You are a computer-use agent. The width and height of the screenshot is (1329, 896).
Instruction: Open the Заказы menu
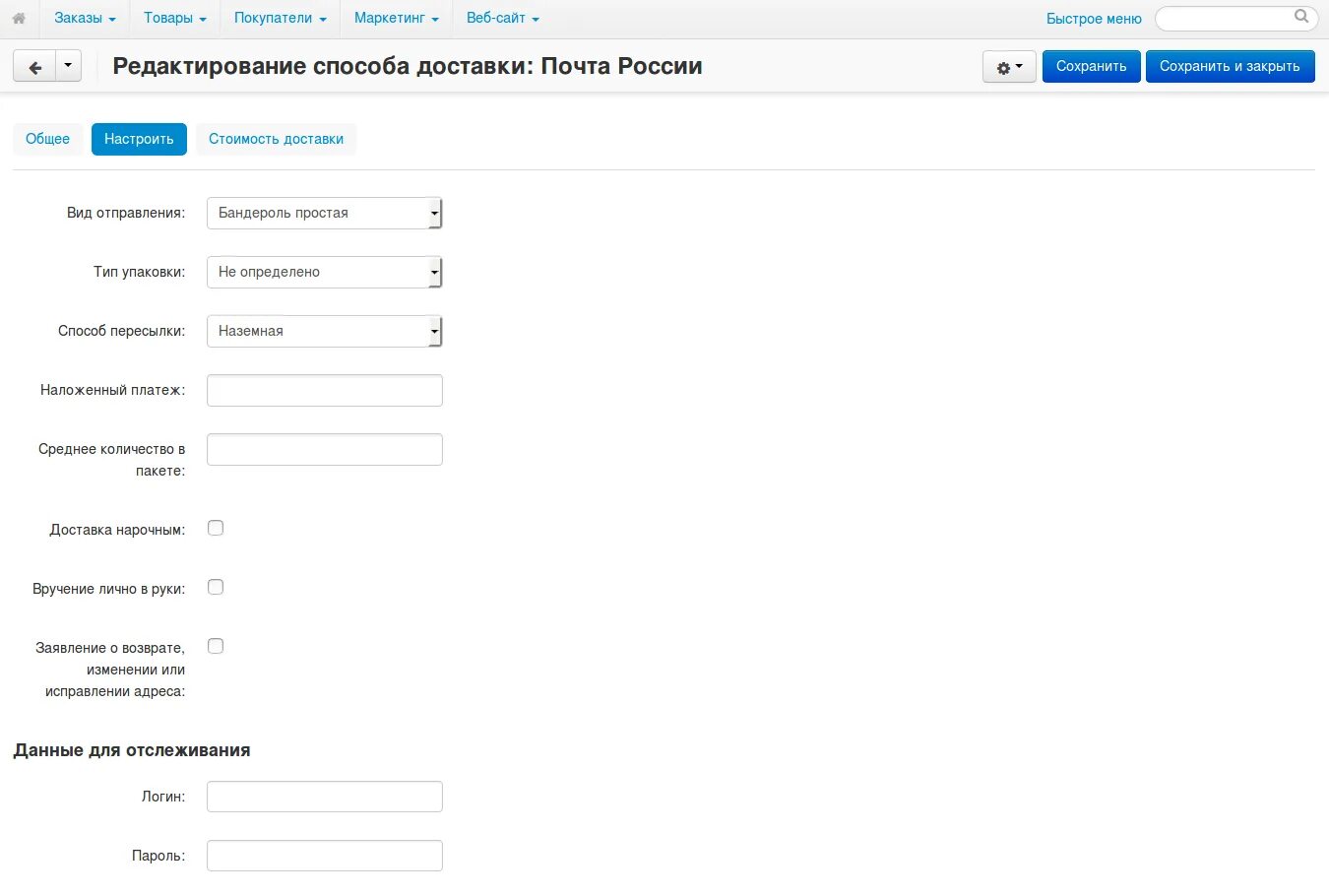pos(85,18)
